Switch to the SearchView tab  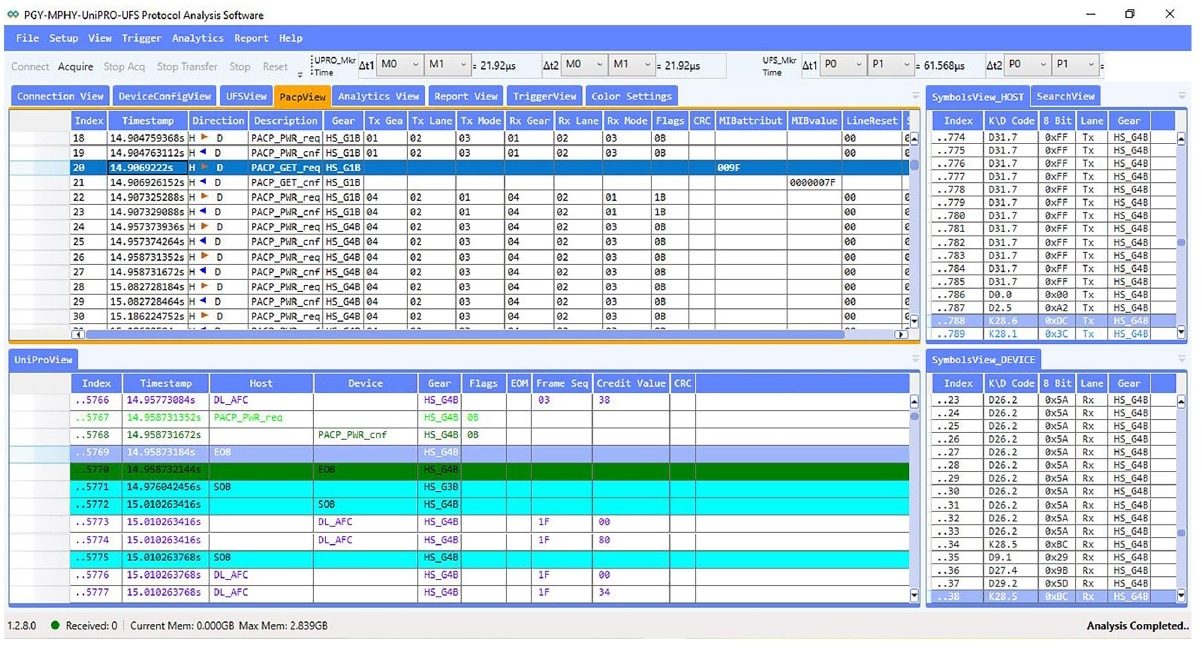tap(1066, 96)
